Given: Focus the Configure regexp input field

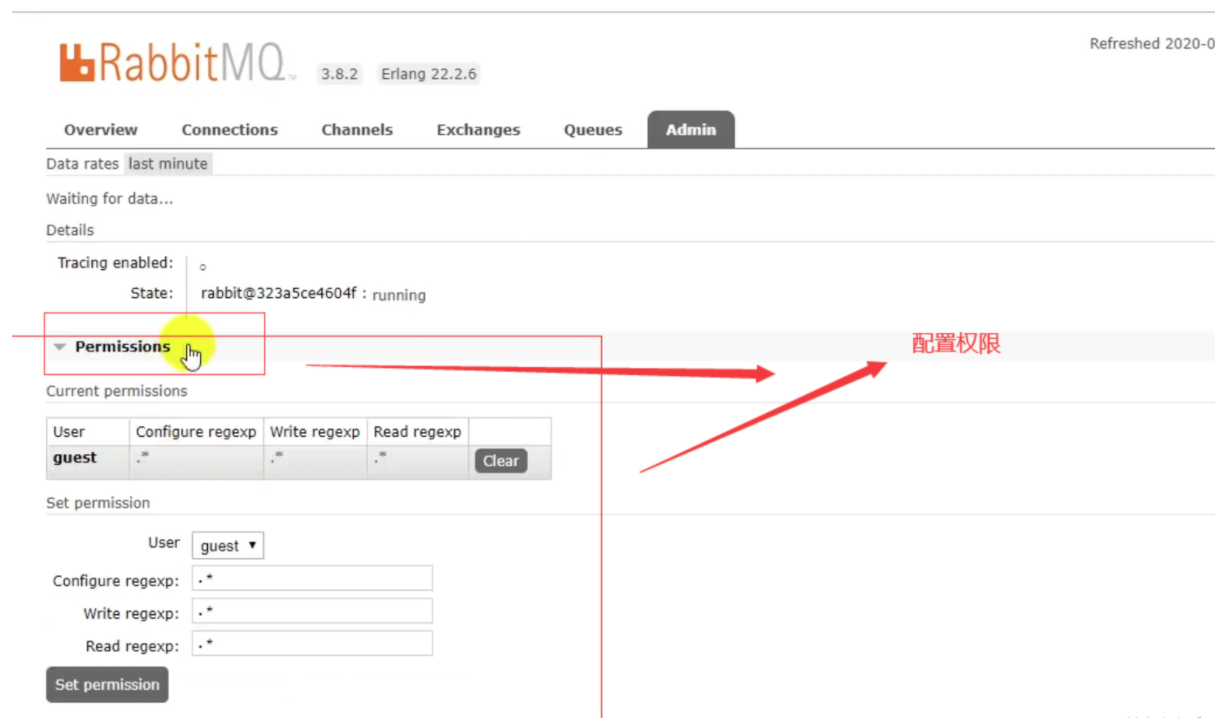Looking at the screenshot, I should click(x=312, y=579).
